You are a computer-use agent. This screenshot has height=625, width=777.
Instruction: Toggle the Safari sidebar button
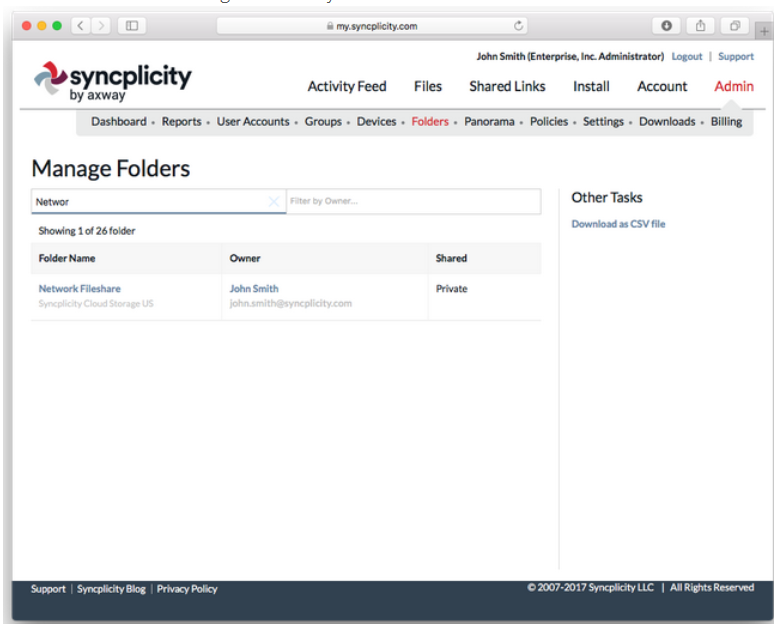tap(132, 26)
